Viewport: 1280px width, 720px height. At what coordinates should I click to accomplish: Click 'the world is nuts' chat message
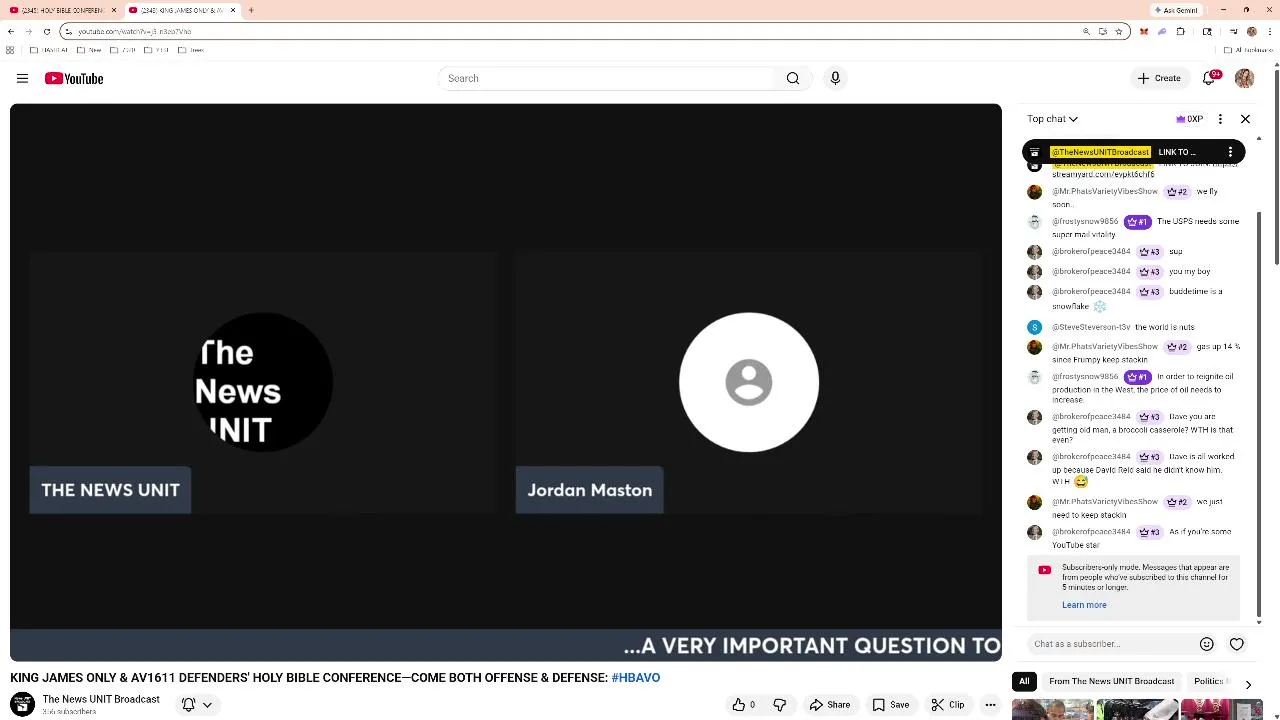tap(1164, 327)
